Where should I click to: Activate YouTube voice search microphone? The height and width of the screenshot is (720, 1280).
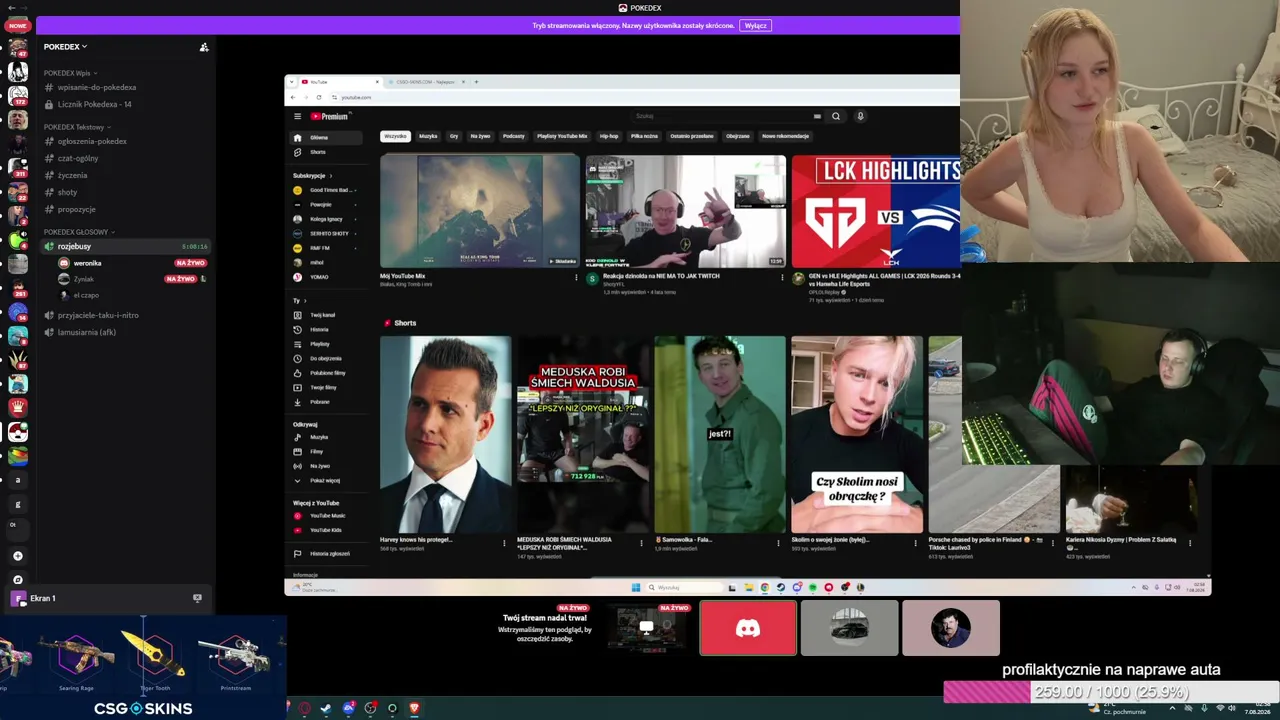click(860, 116)
